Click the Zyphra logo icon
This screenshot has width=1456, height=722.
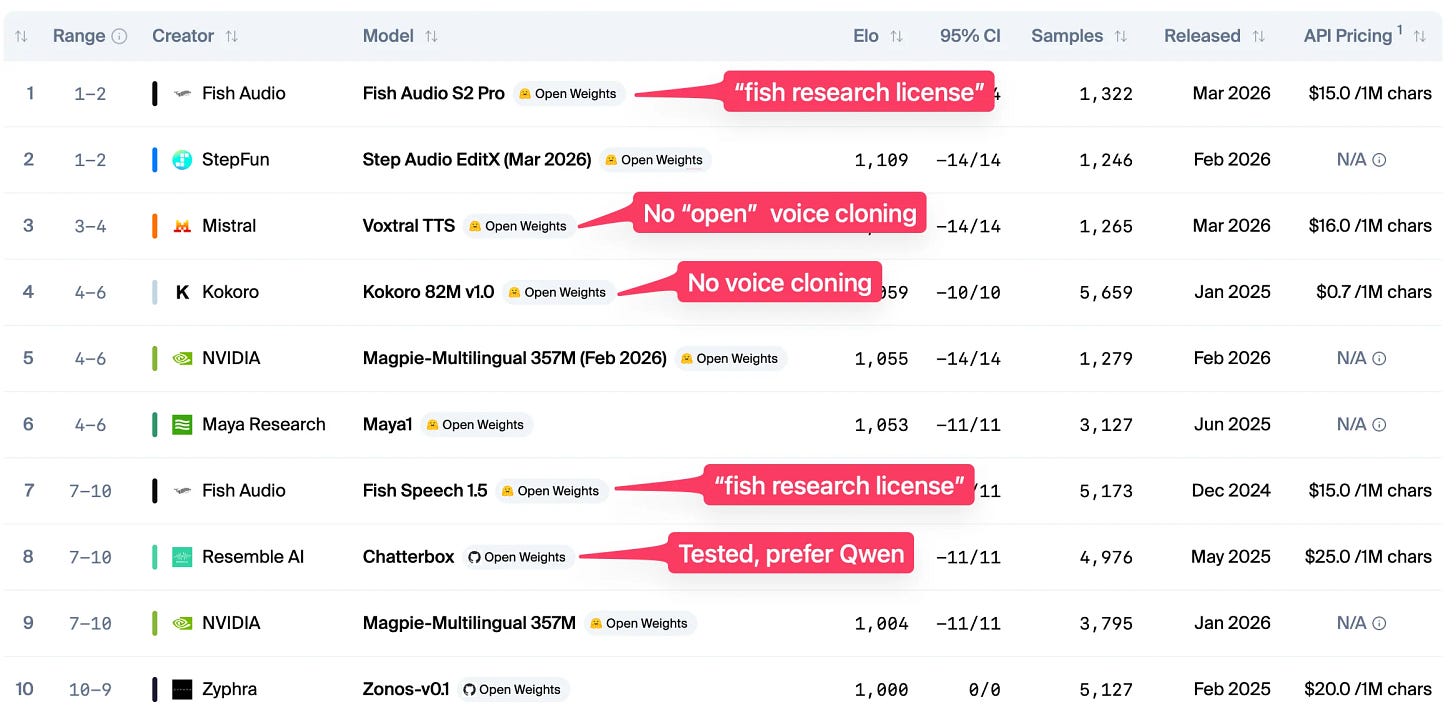point(182,689)
